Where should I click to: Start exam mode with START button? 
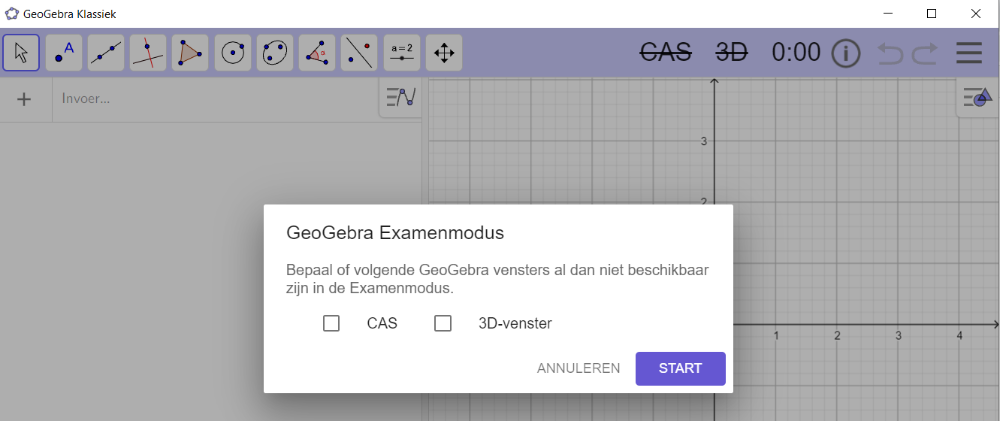680,369
